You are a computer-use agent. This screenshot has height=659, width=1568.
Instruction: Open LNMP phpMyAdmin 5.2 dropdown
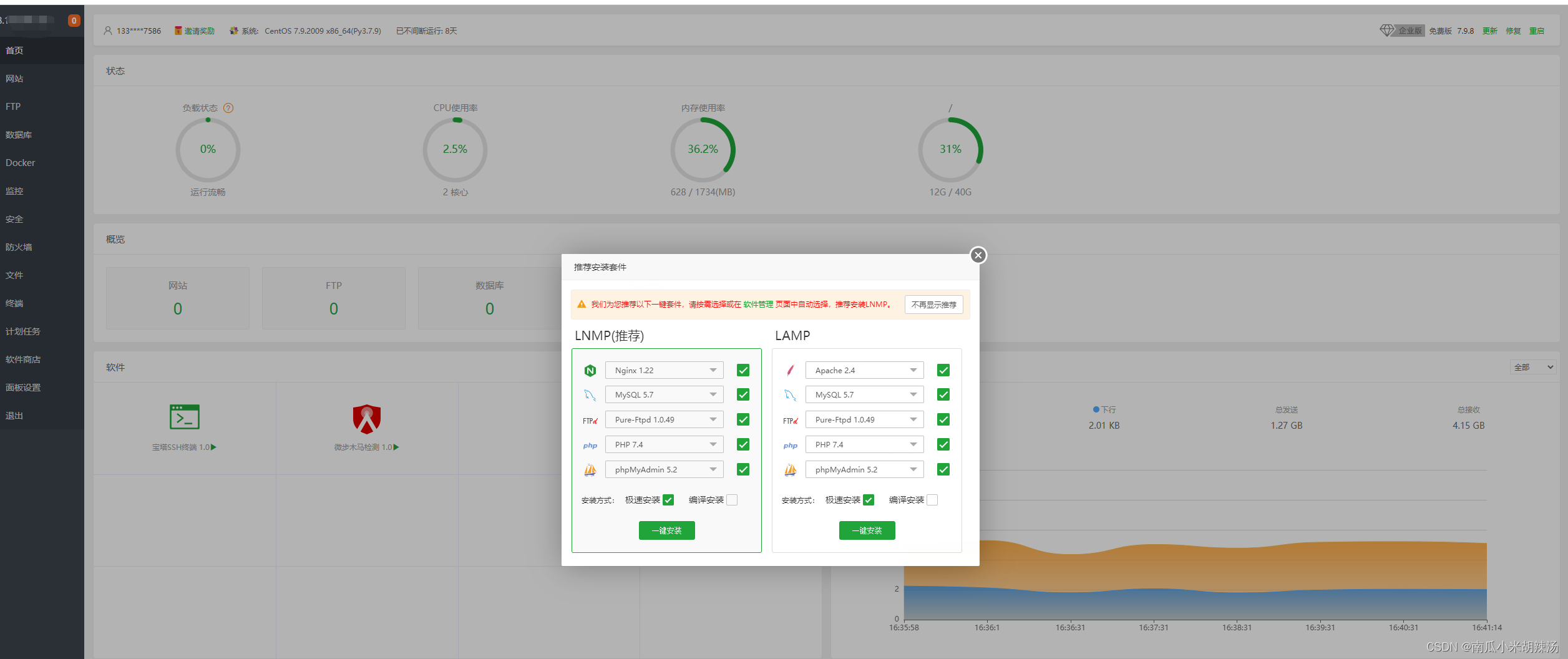(x=665, y=470)
